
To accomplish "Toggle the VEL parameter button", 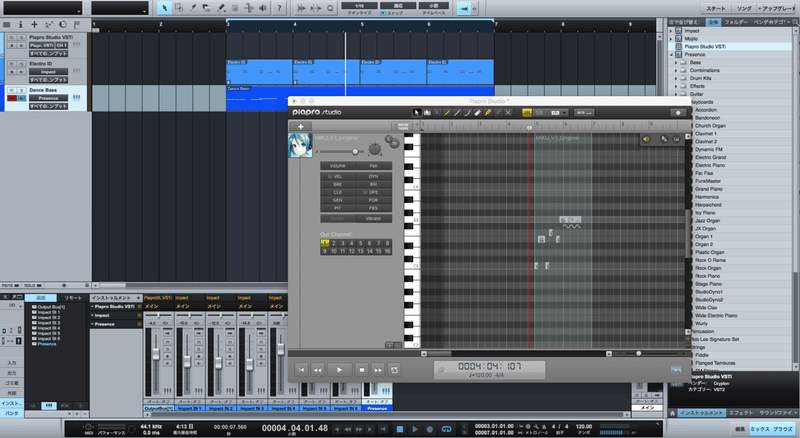I will point(338,176).
